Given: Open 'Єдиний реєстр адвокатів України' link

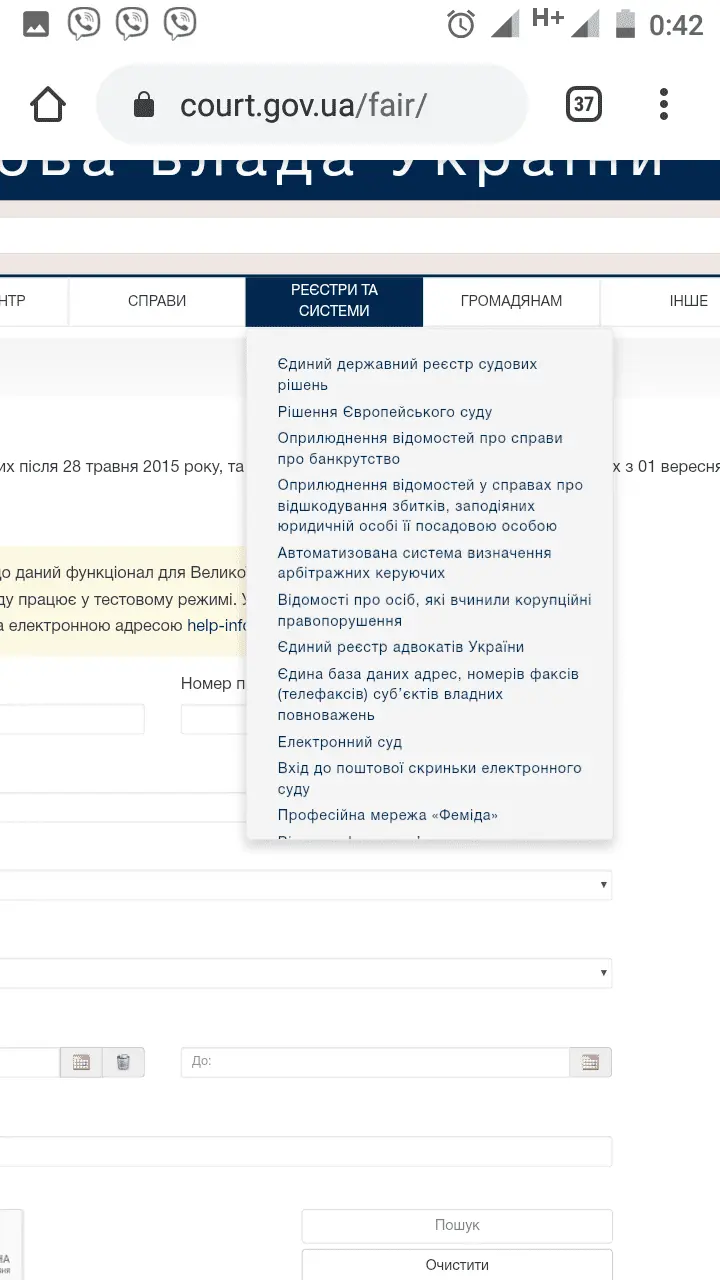Looking at the screenshot, I should (x=401, y=647).
